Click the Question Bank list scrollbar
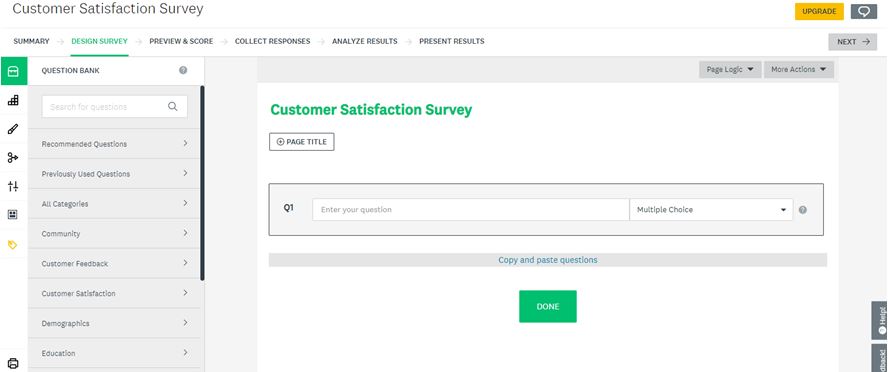 (202, 183)
